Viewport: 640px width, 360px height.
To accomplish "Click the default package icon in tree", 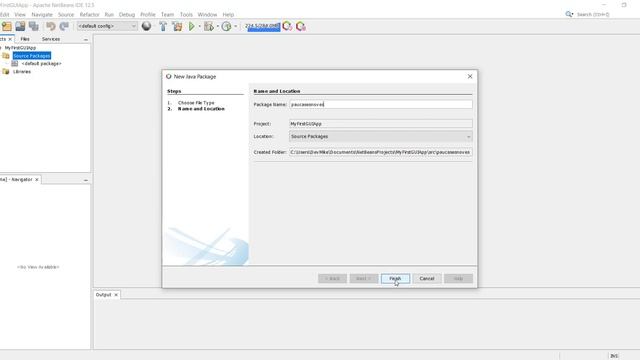I will (x=15, y=64).
